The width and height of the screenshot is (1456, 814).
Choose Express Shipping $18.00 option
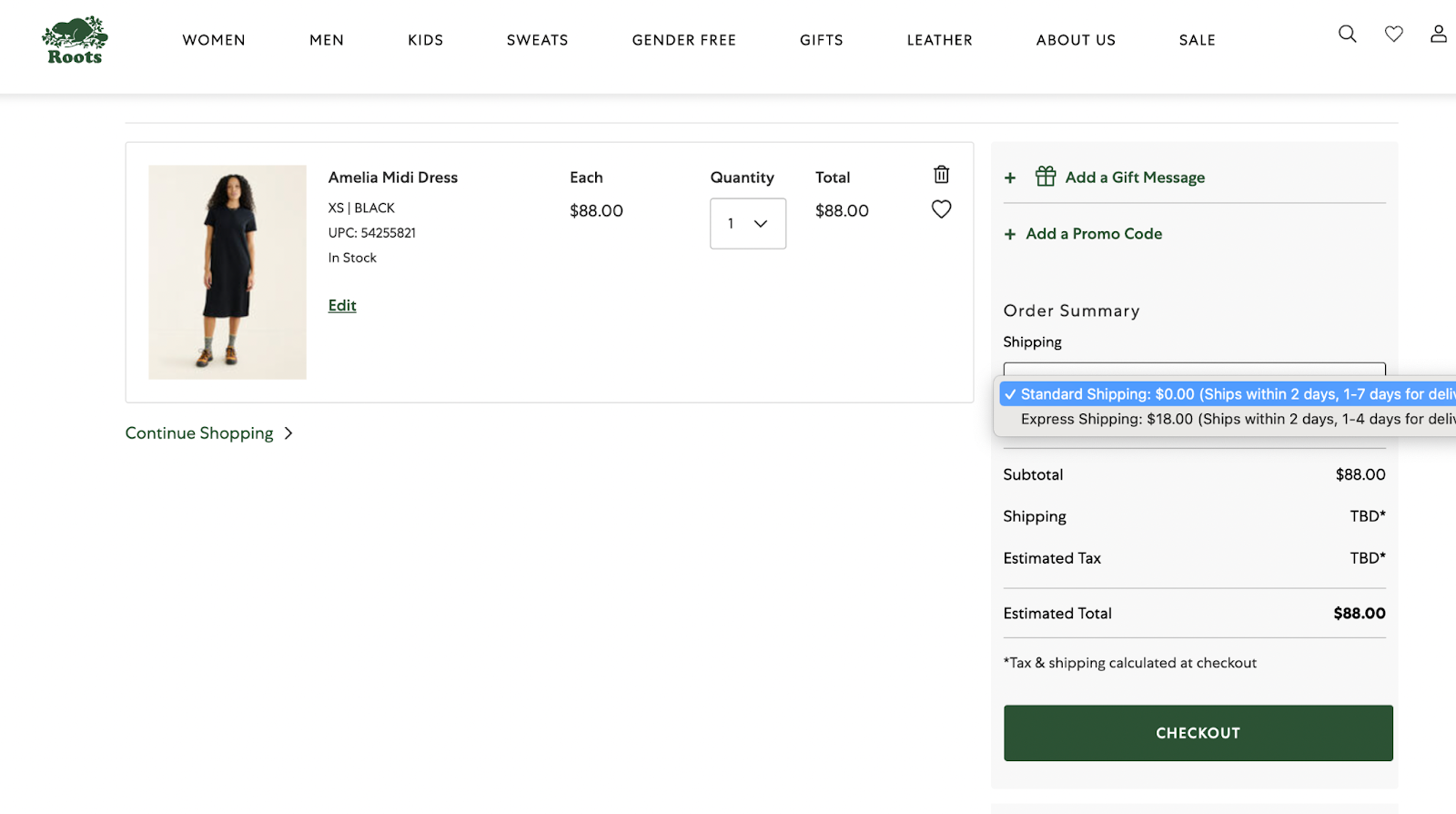point(1228,419)
